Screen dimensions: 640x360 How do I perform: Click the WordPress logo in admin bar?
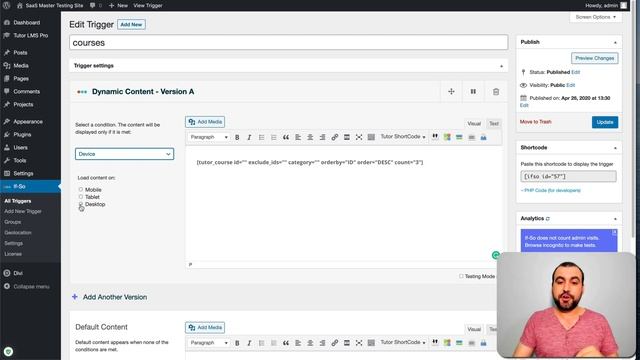click(7, 5)
